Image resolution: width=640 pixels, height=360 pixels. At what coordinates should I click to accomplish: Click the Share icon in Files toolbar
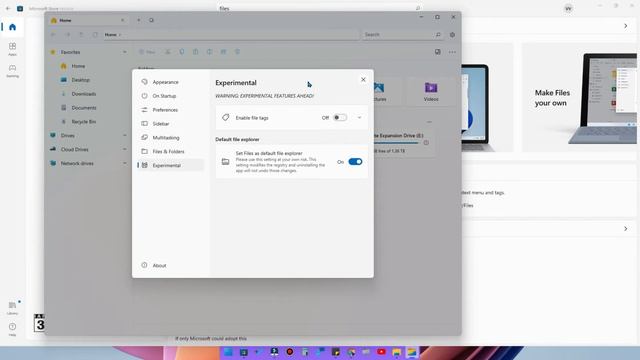[223, 52]
